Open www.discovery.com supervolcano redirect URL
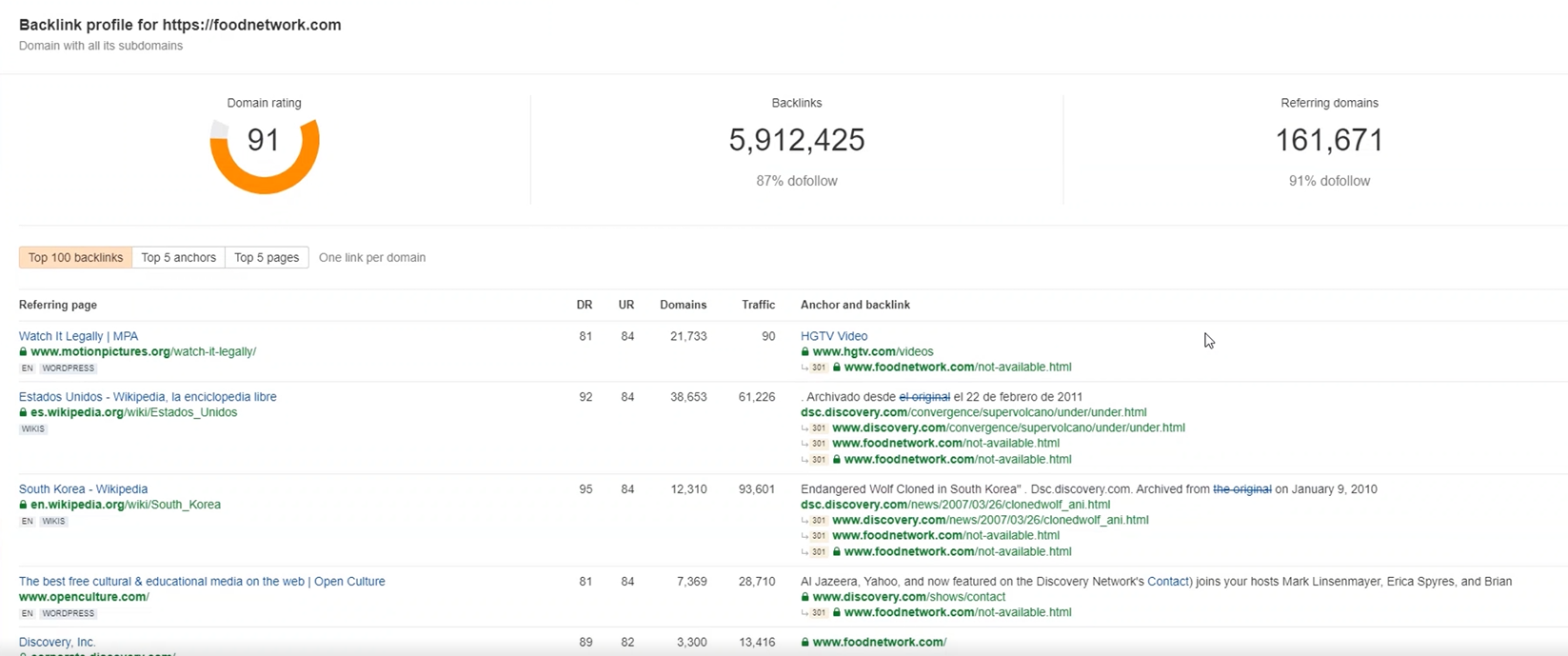The image size is (1568, 656). (x=1008, y=427)
